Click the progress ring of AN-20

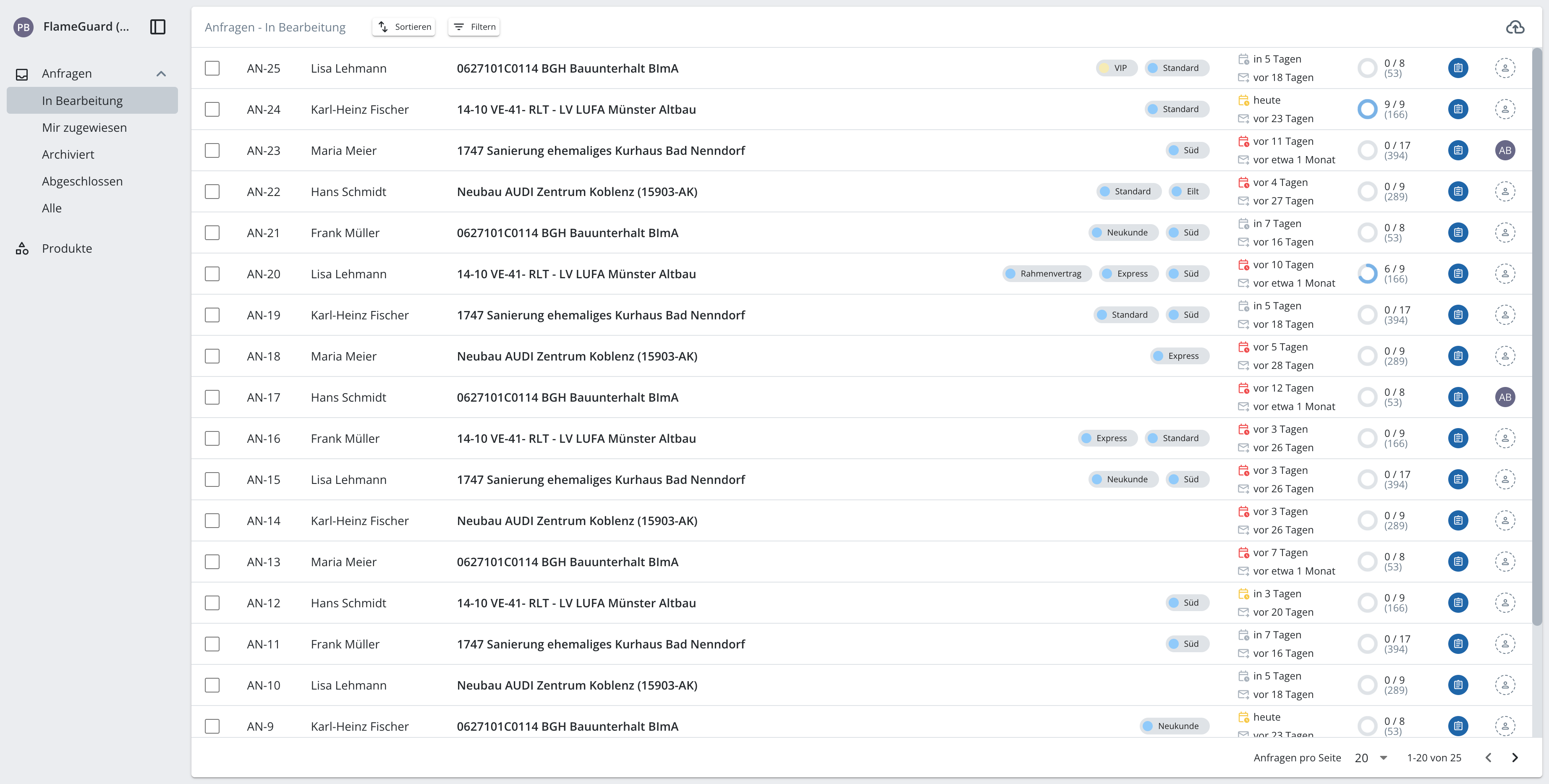1367,274
